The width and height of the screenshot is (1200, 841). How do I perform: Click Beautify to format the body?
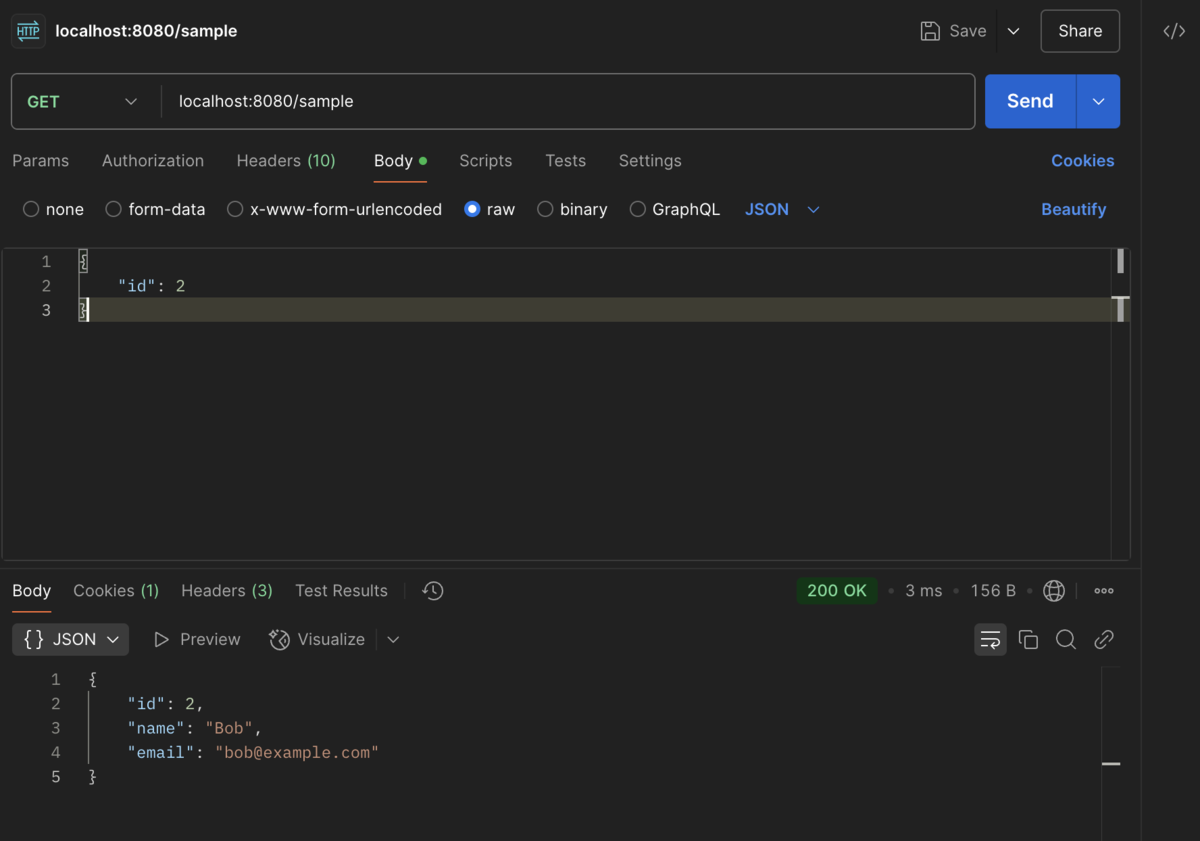pyautogui.click(x=1074, y=209)
